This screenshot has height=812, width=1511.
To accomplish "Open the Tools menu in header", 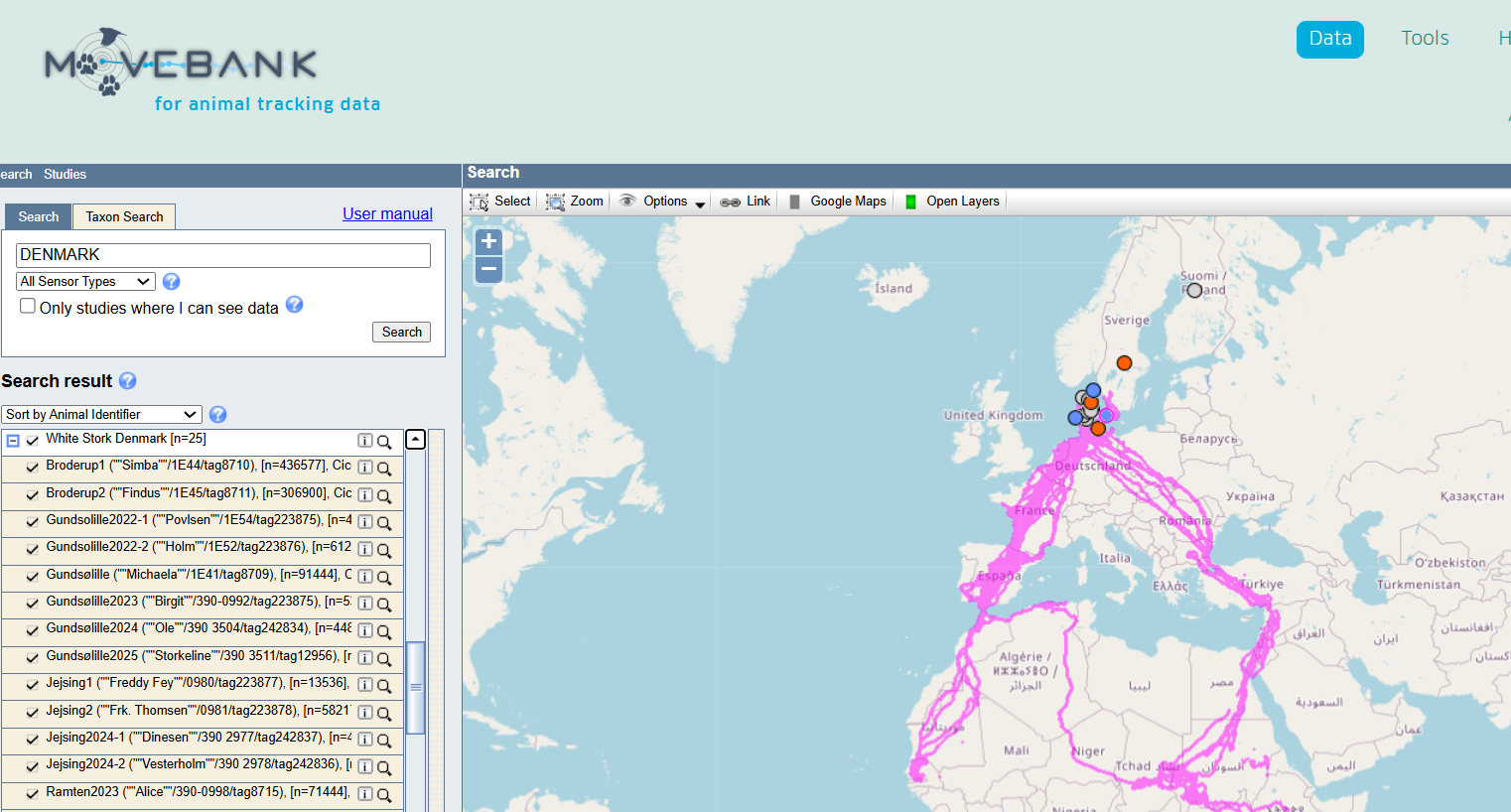I will (1425, 39).
